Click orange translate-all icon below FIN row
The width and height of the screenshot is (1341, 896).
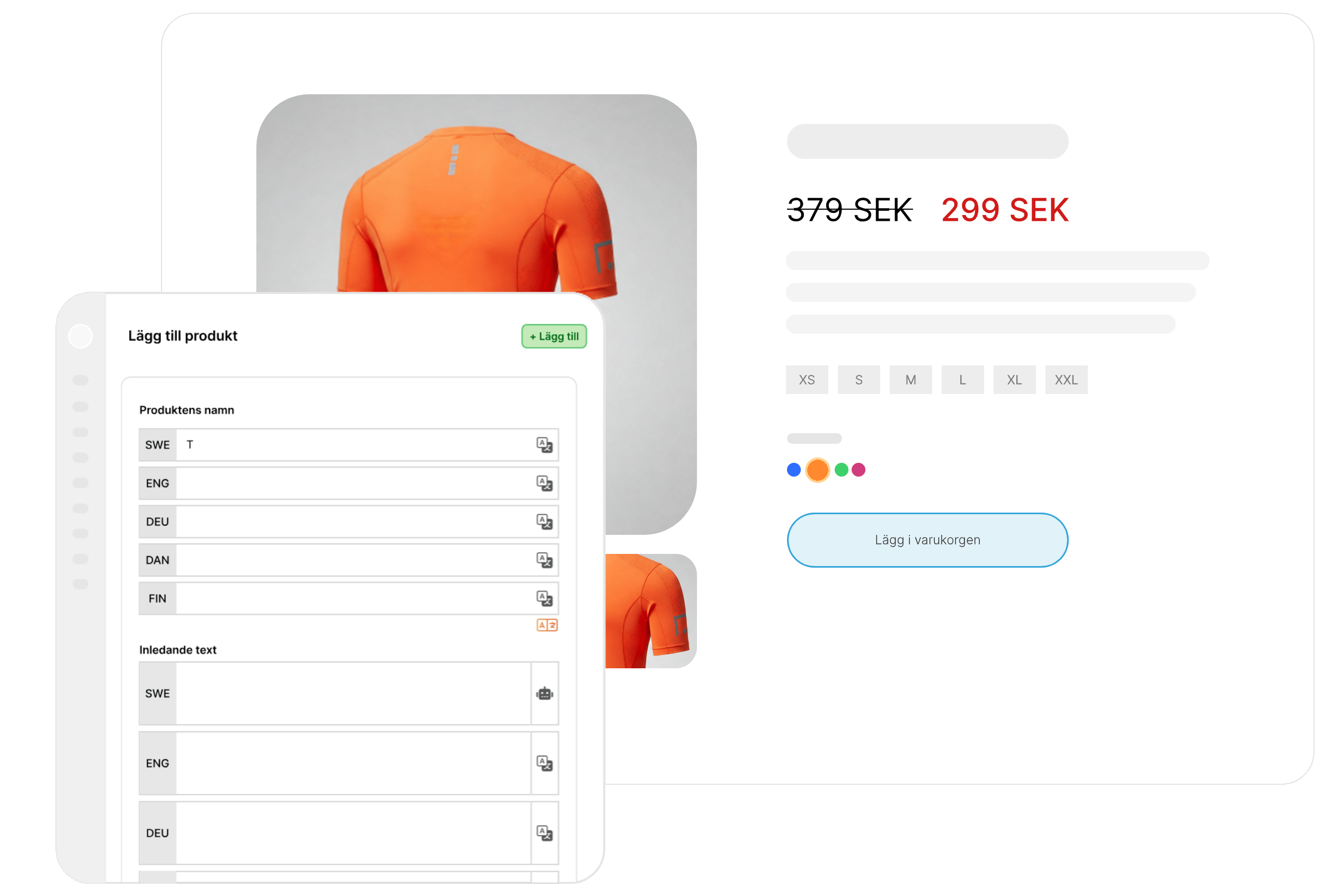(547, 625)
